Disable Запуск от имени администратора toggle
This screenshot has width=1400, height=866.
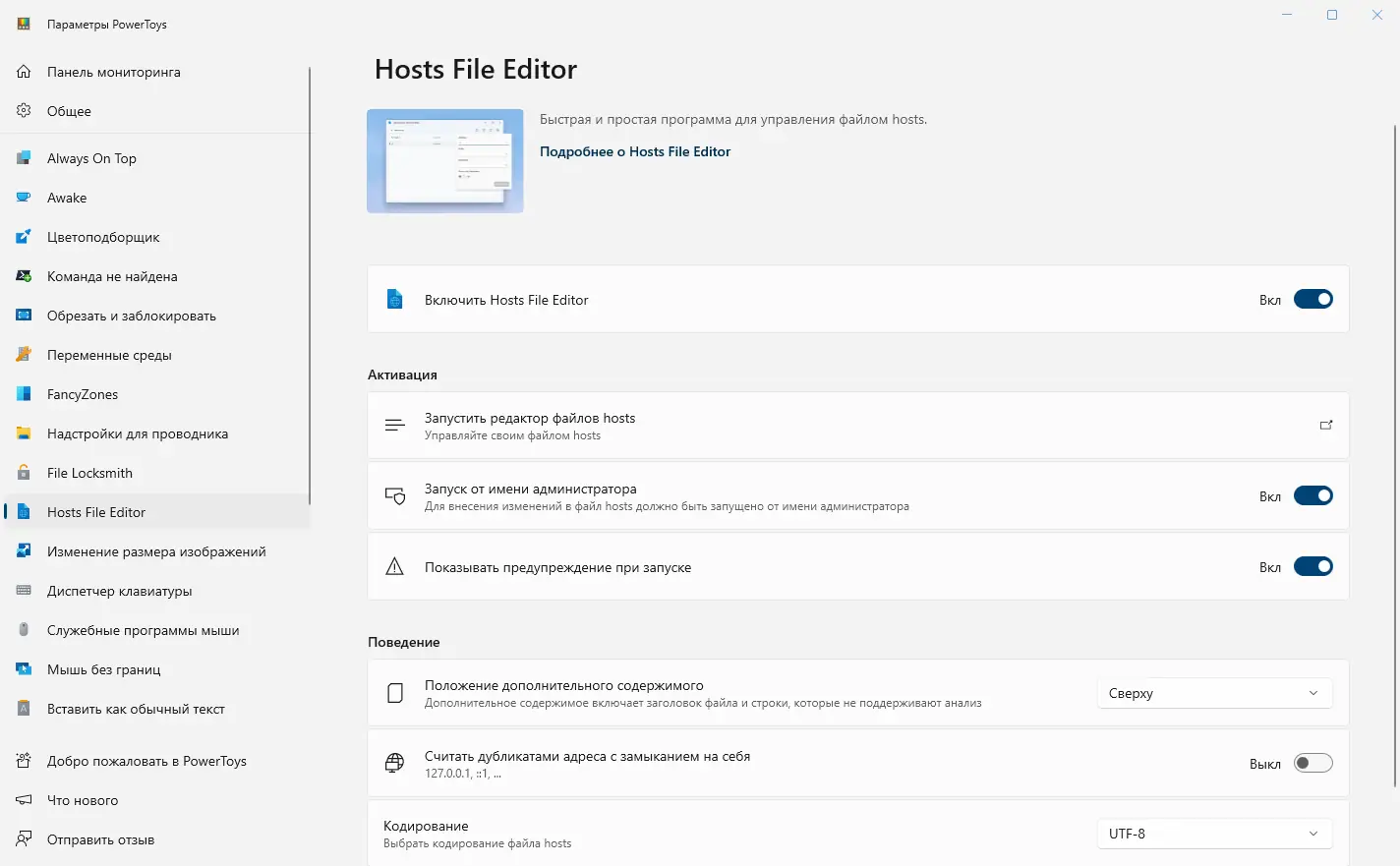click(x=1312, y=496)
